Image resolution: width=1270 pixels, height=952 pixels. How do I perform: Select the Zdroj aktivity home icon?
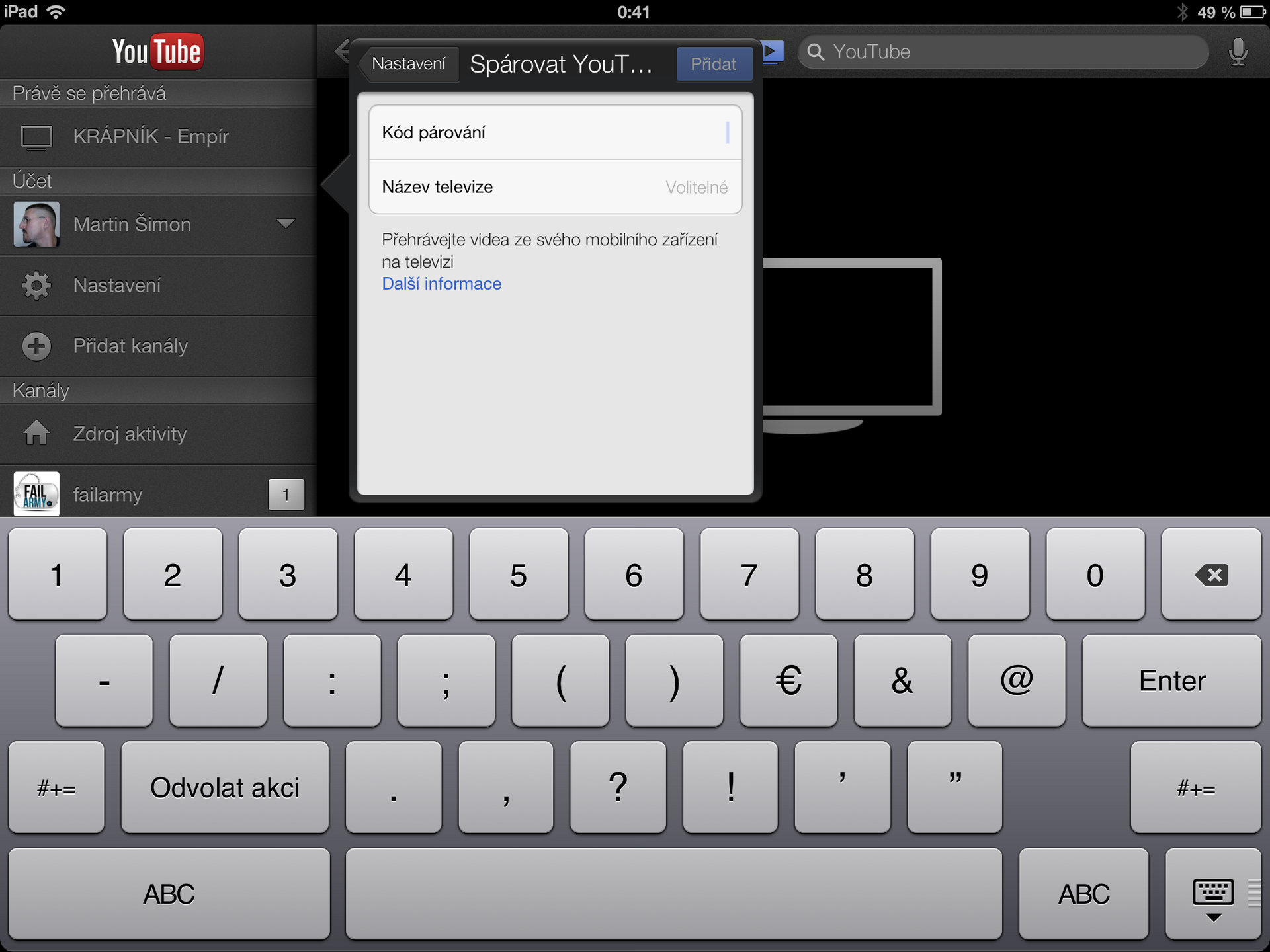pyautogui.click(x=36, y=434)
